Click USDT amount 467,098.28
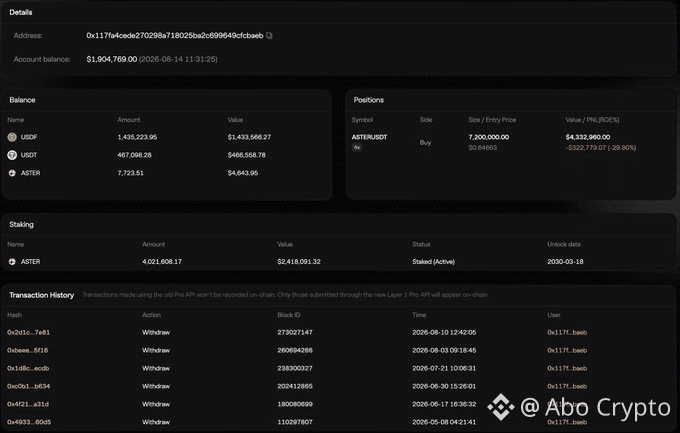Image resolution: width=680 pixels, height=433 pixels. [134, 155]
